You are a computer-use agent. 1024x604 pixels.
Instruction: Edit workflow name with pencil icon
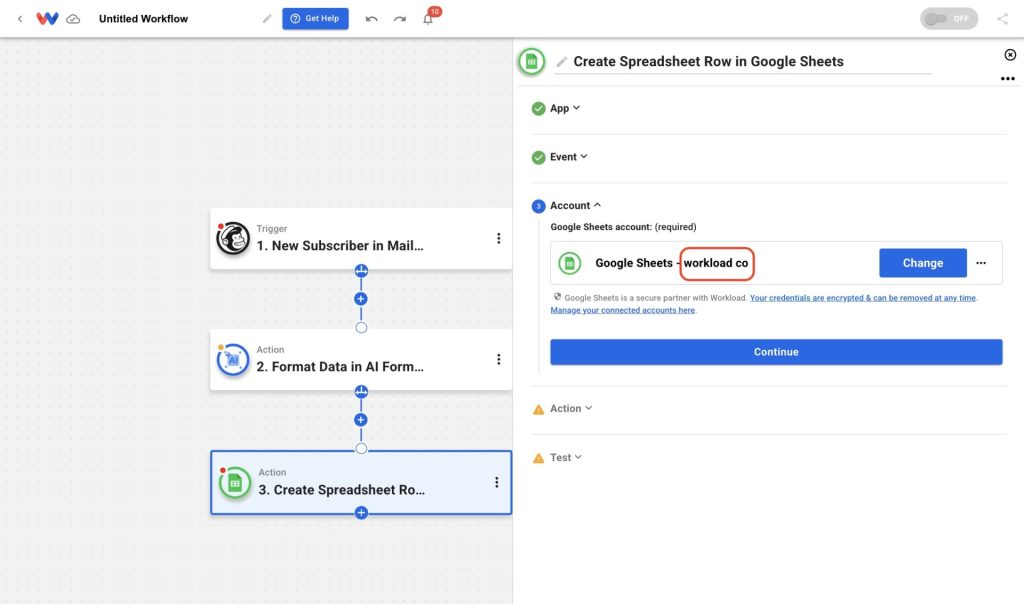pyautogui.click(x=266, y=19)
